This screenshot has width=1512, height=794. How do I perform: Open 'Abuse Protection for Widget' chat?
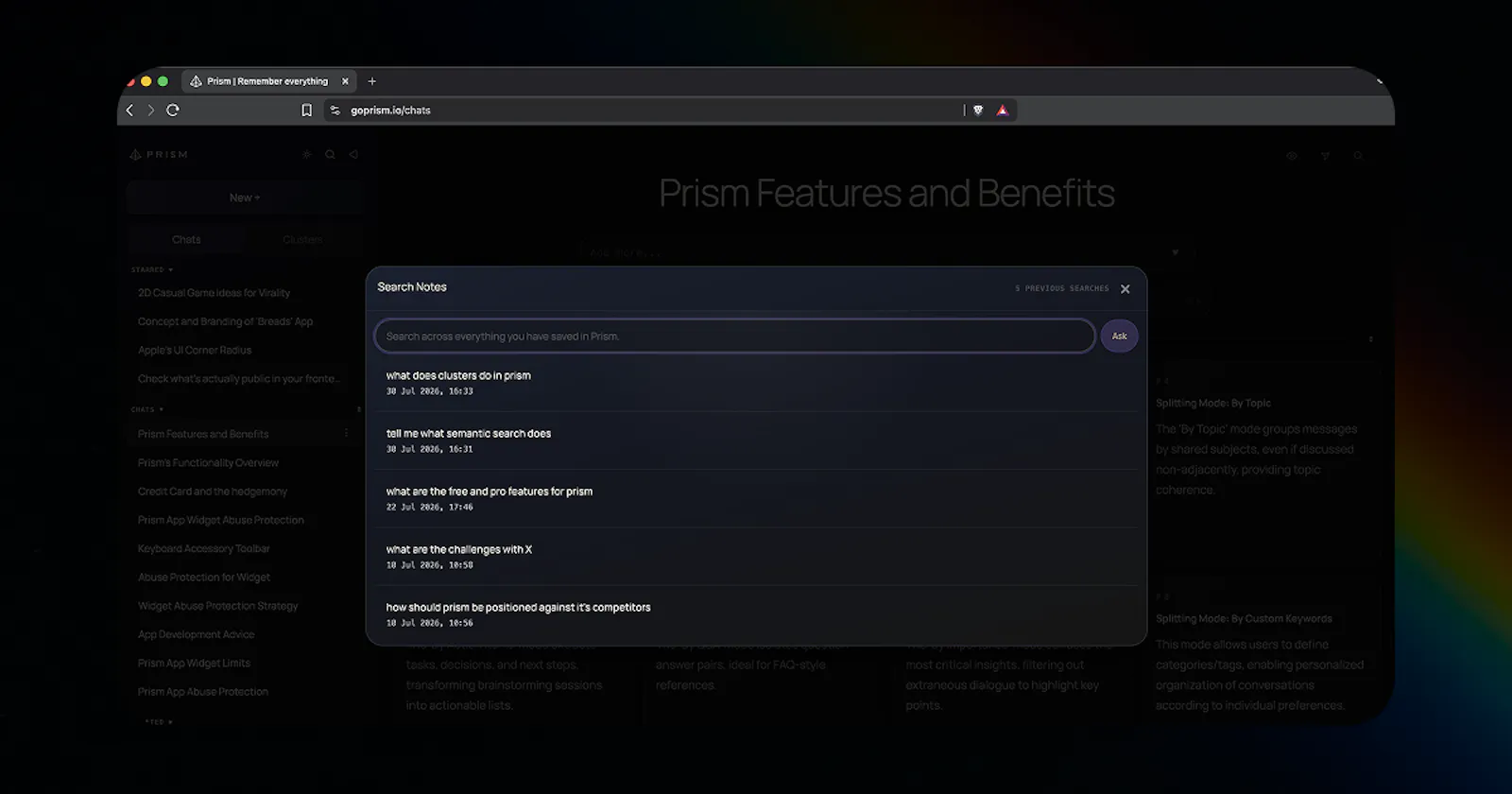pyautogui.click(x=204, y=578)
